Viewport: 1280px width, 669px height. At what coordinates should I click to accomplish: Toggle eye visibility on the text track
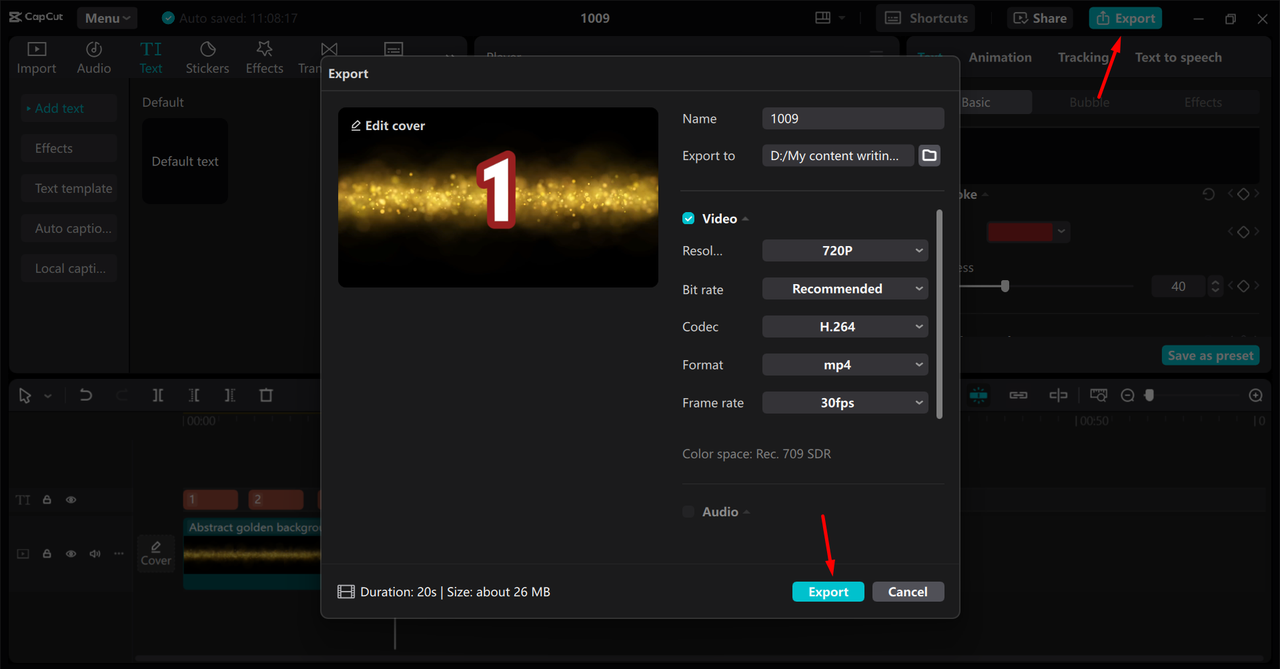click(x=71, y=500)
